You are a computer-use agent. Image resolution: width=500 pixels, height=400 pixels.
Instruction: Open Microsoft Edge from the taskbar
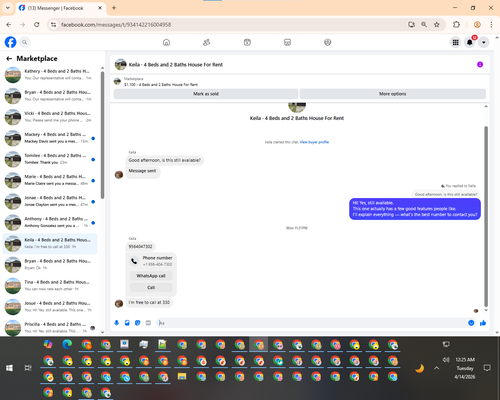(x=67, y=344)
